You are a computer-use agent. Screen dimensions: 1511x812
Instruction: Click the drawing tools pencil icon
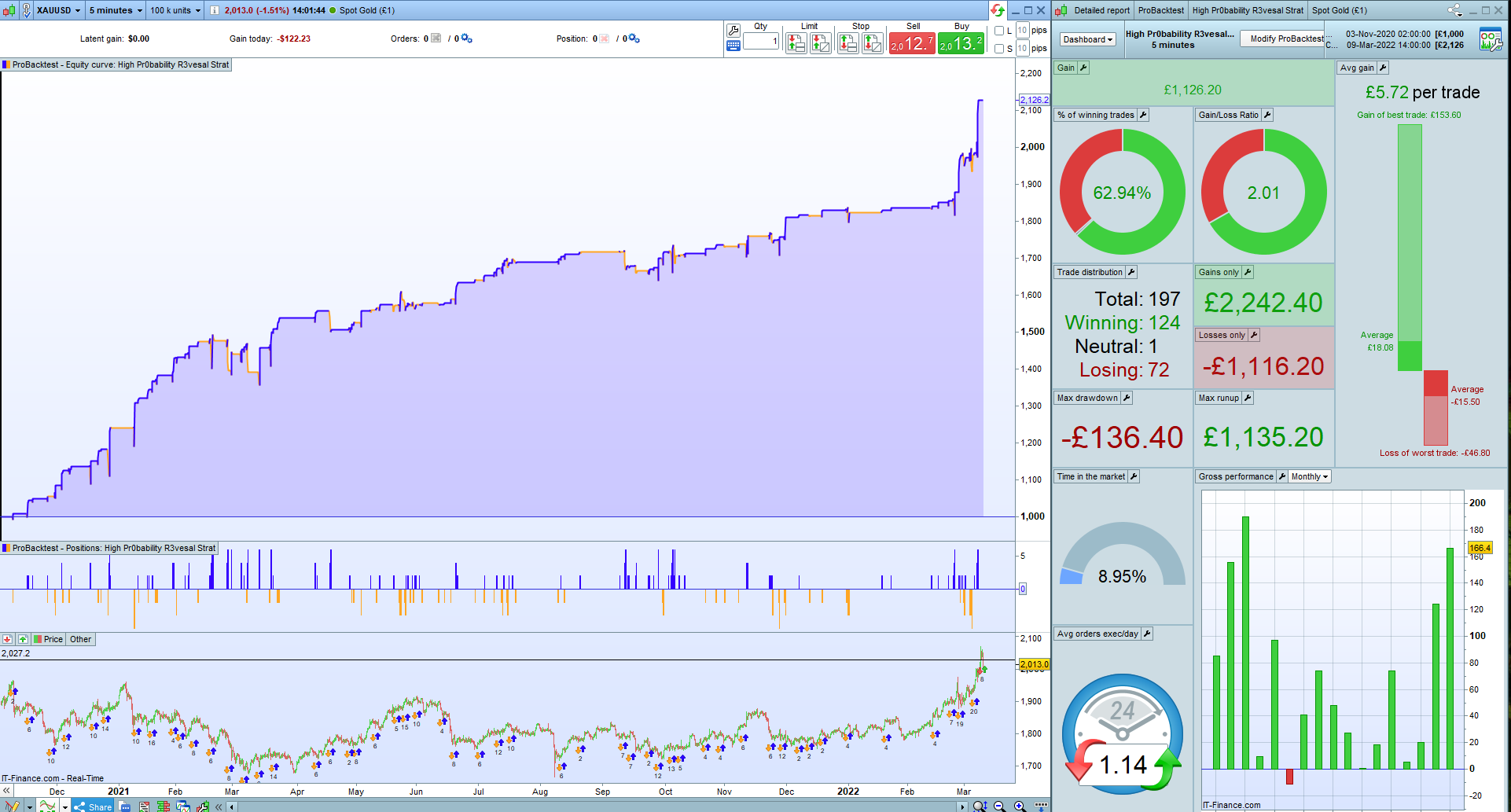[x=12, y=806]
